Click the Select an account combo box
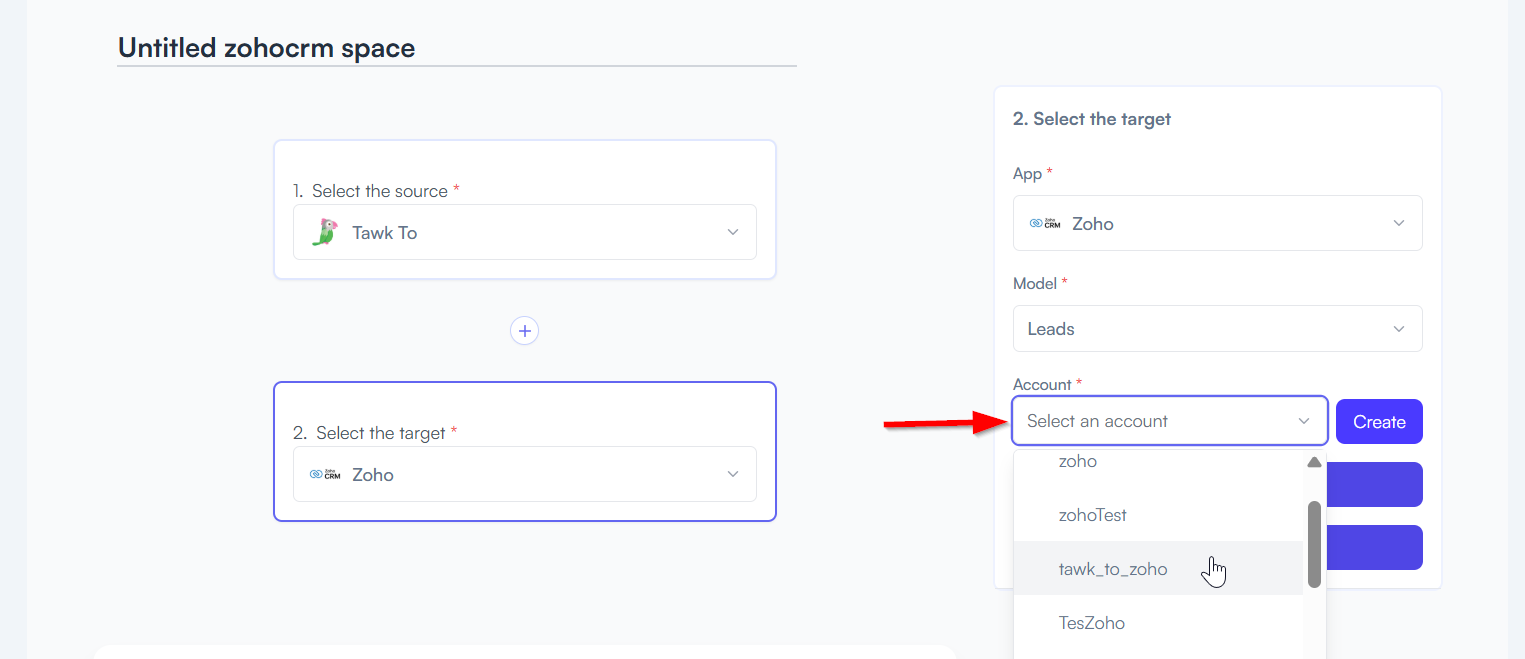Viewport: 1525px width, 659px height. [x=1170, y=421]
